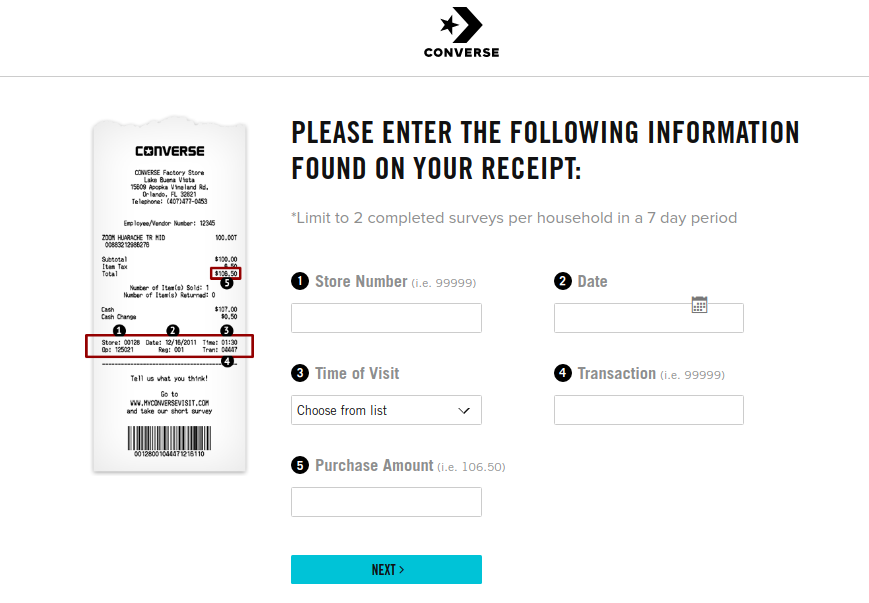Click the numbered badge 3 beside Time of Visit

299,373
